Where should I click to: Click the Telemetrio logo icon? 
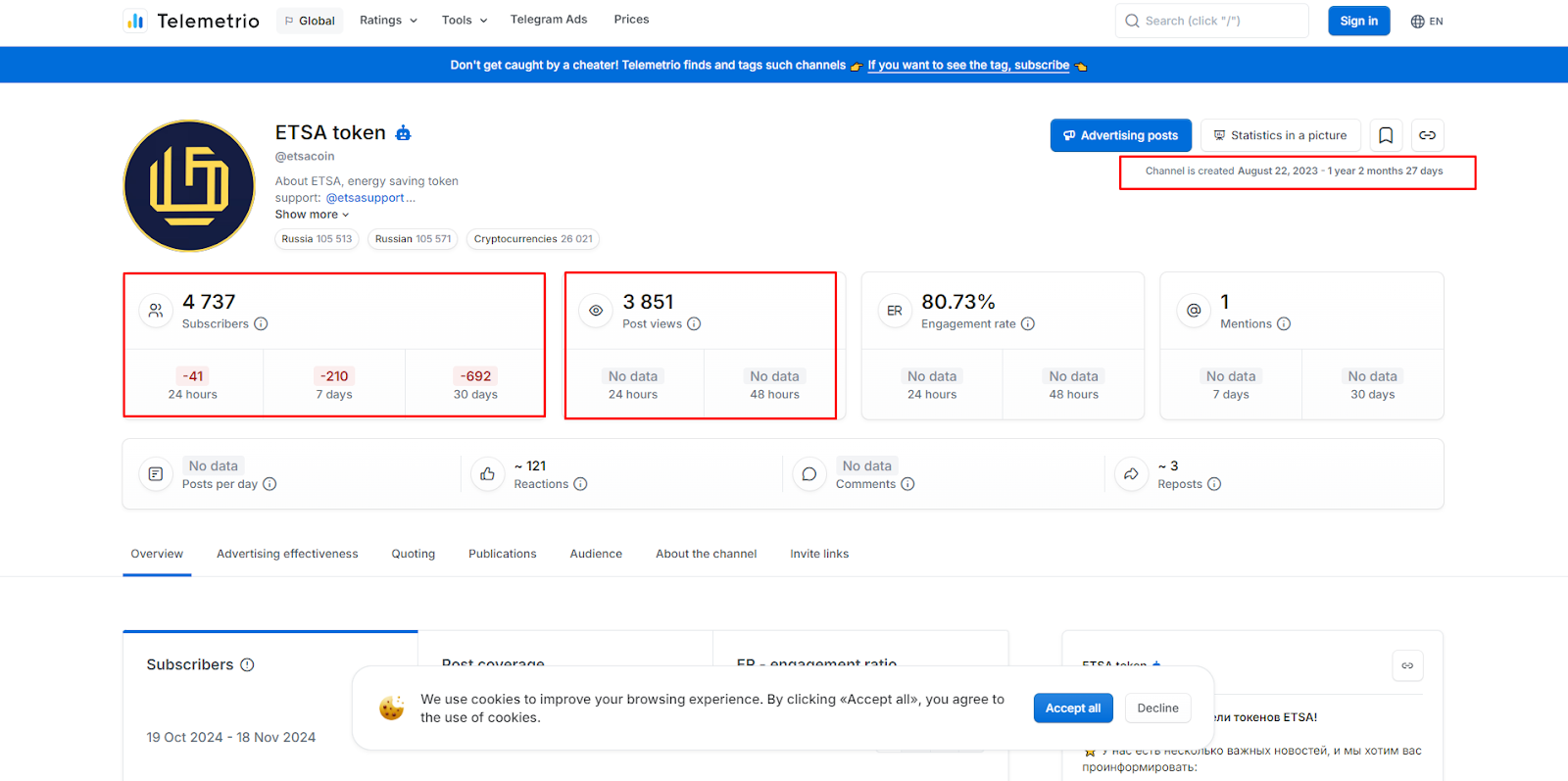[x=135, y=21]
